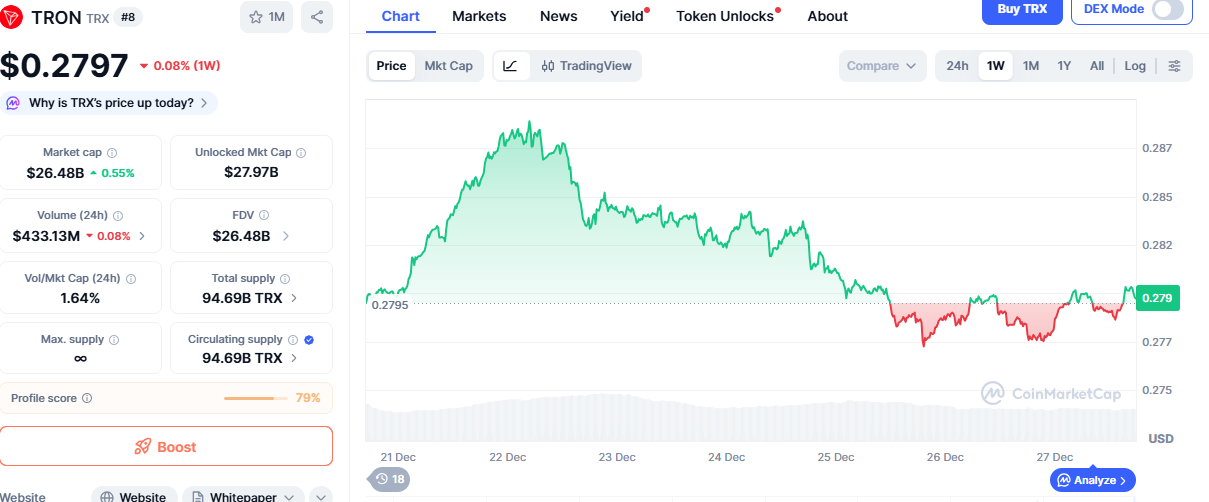Click the Profile score info icon
The width and height of the screenshot is (1209, 502).
(x=87, y=398)
